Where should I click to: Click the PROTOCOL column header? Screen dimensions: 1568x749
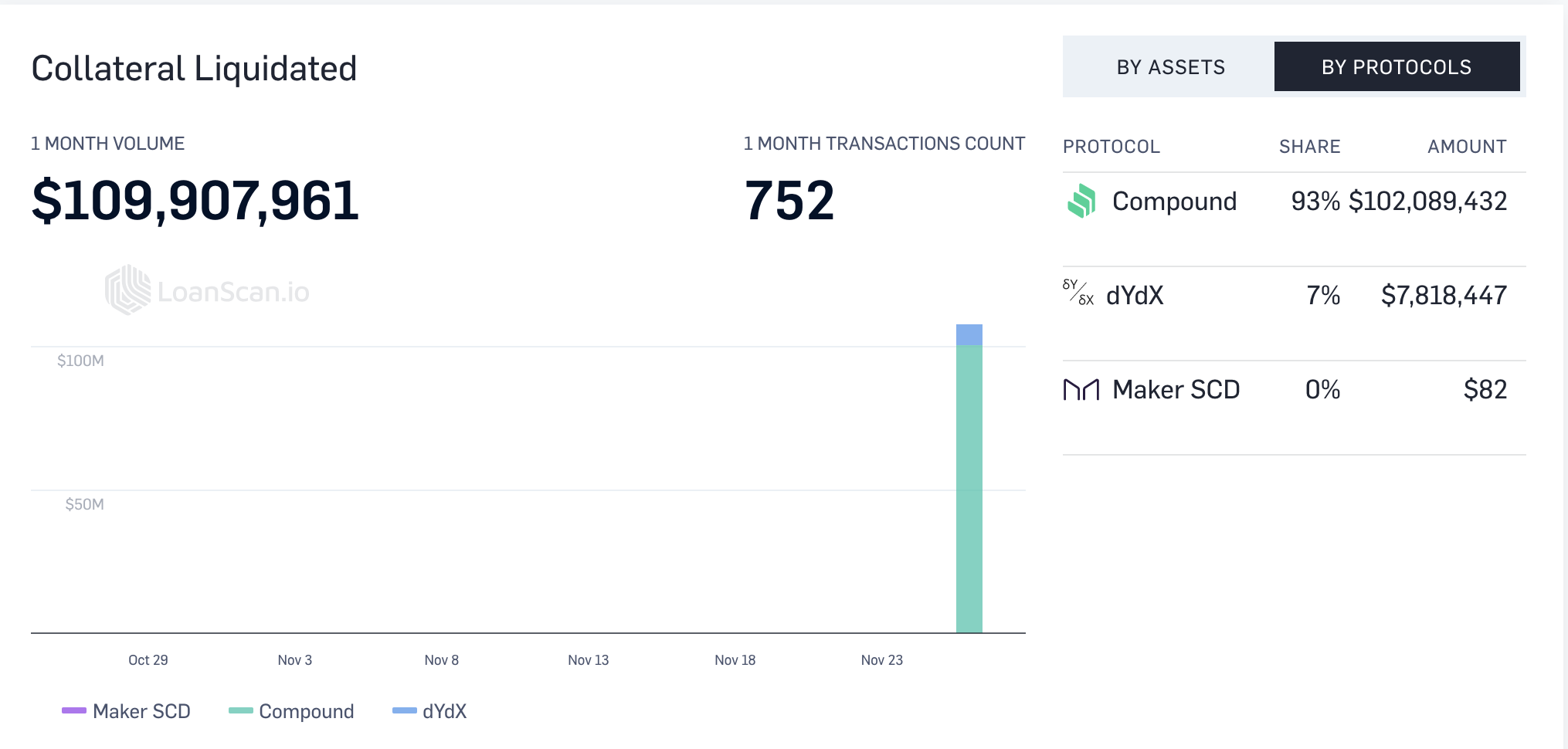click(1112, 147)
